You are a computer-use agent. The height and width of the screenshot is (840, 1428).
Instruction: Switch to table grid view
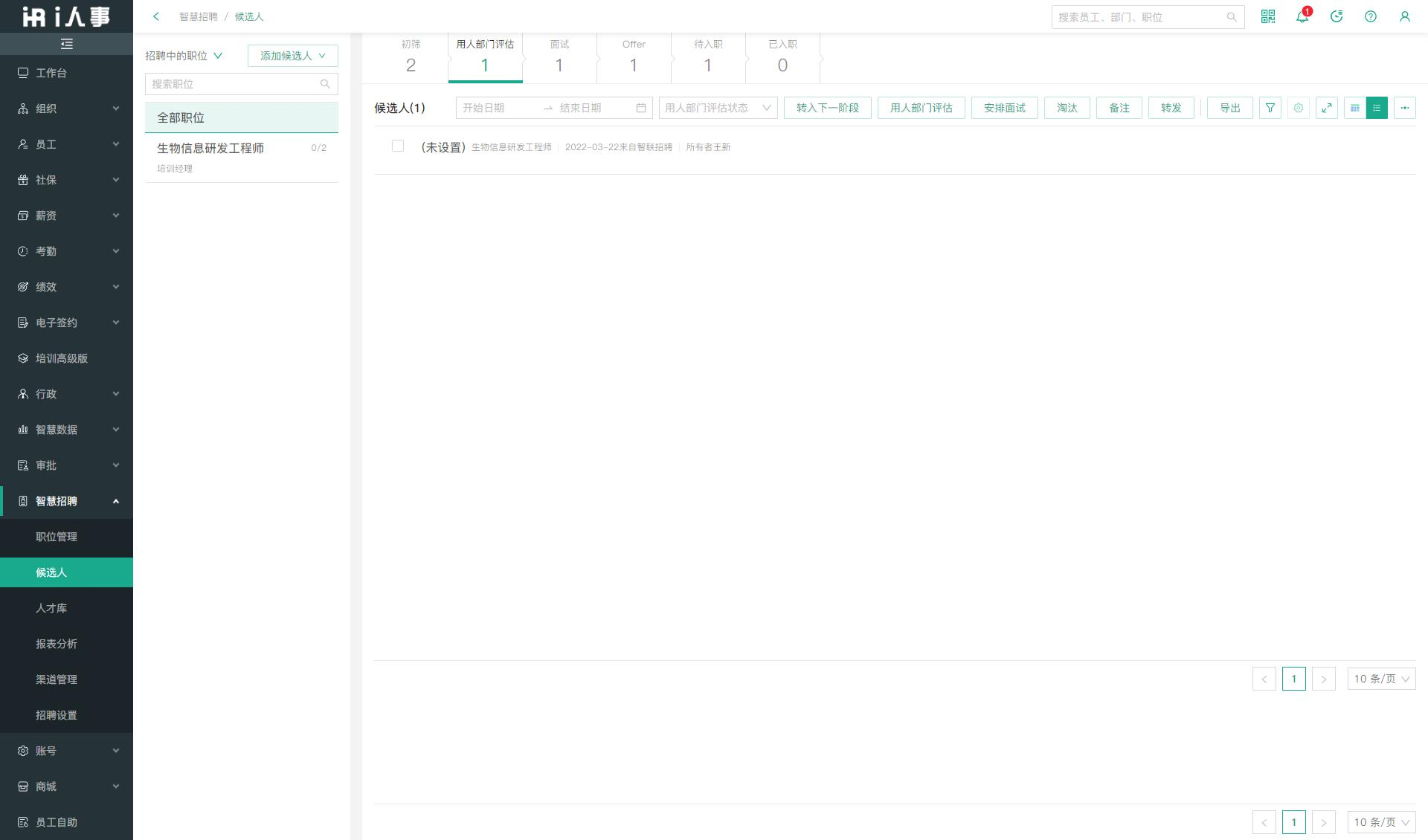click(x=1355, y=108)
